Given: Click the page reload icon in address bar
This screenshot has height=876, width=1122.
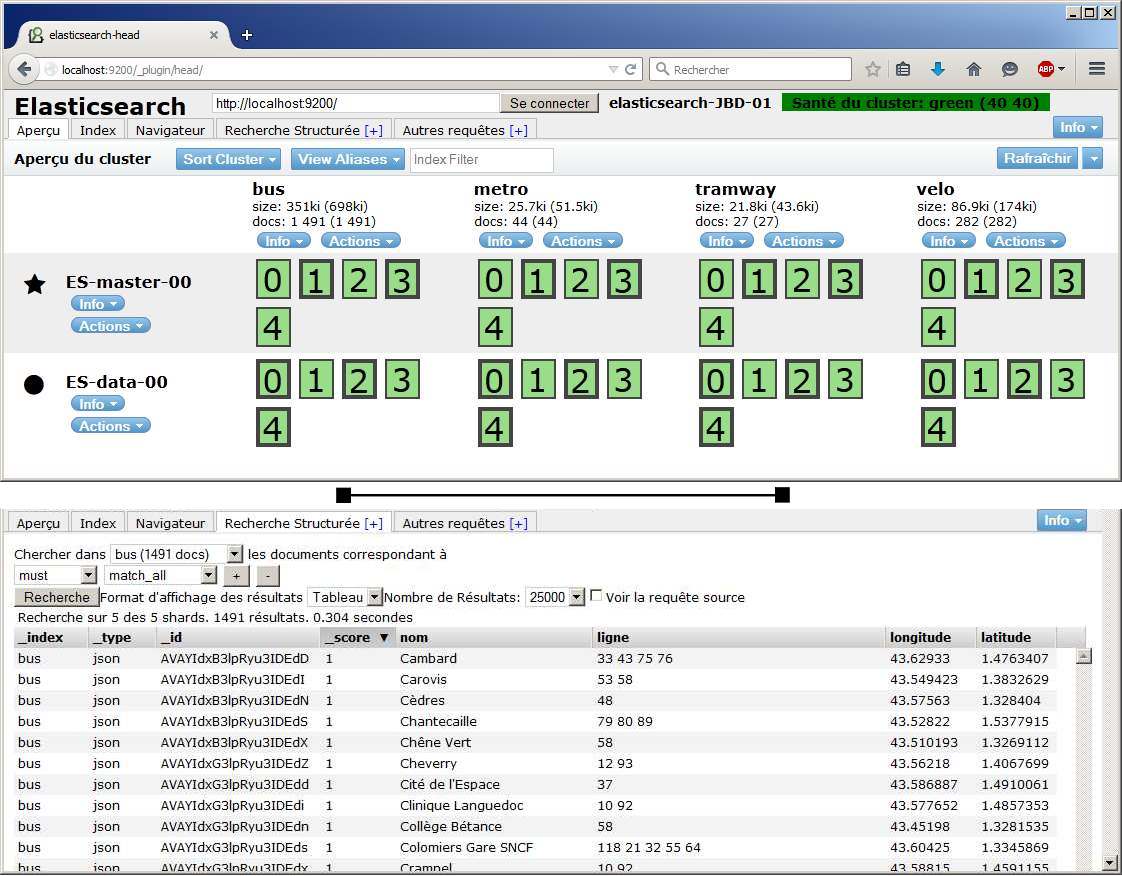Looking at the screenshot, I should point(630,70).
